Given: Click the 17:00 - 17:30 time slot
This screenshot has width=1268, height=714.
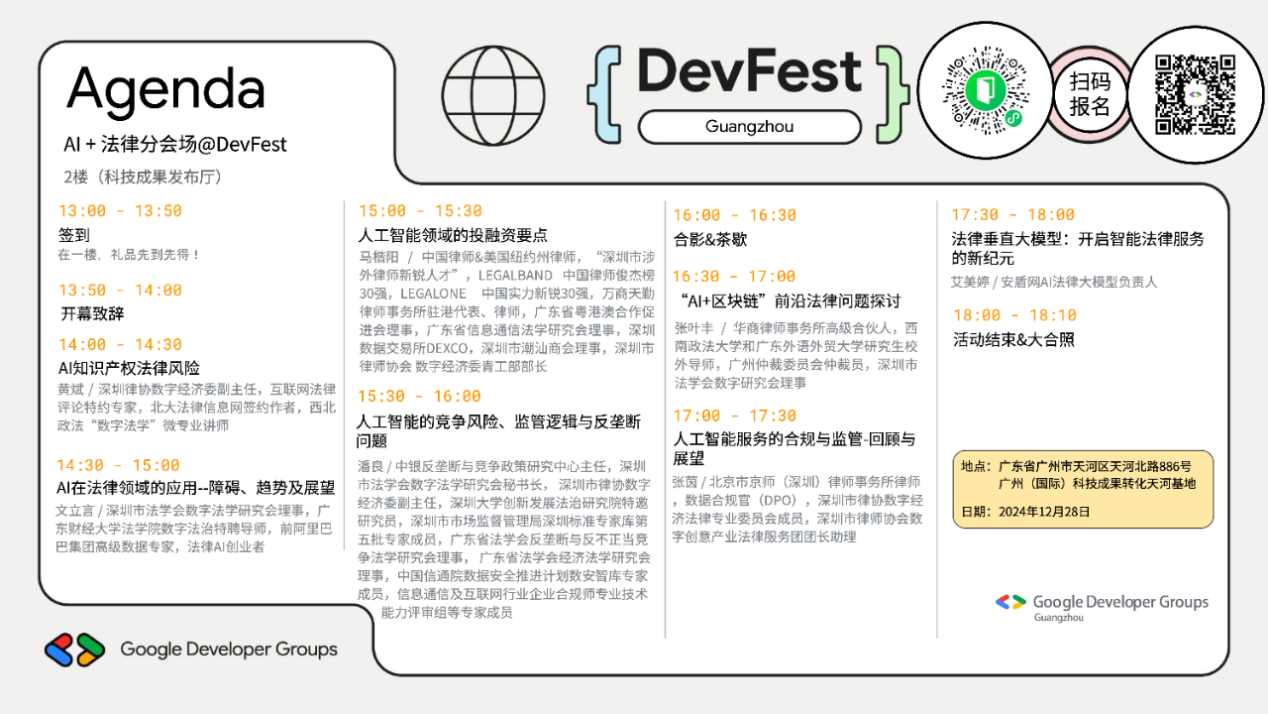Looking at the screenshot, I should pyautogui.click(x=734, y=416).
